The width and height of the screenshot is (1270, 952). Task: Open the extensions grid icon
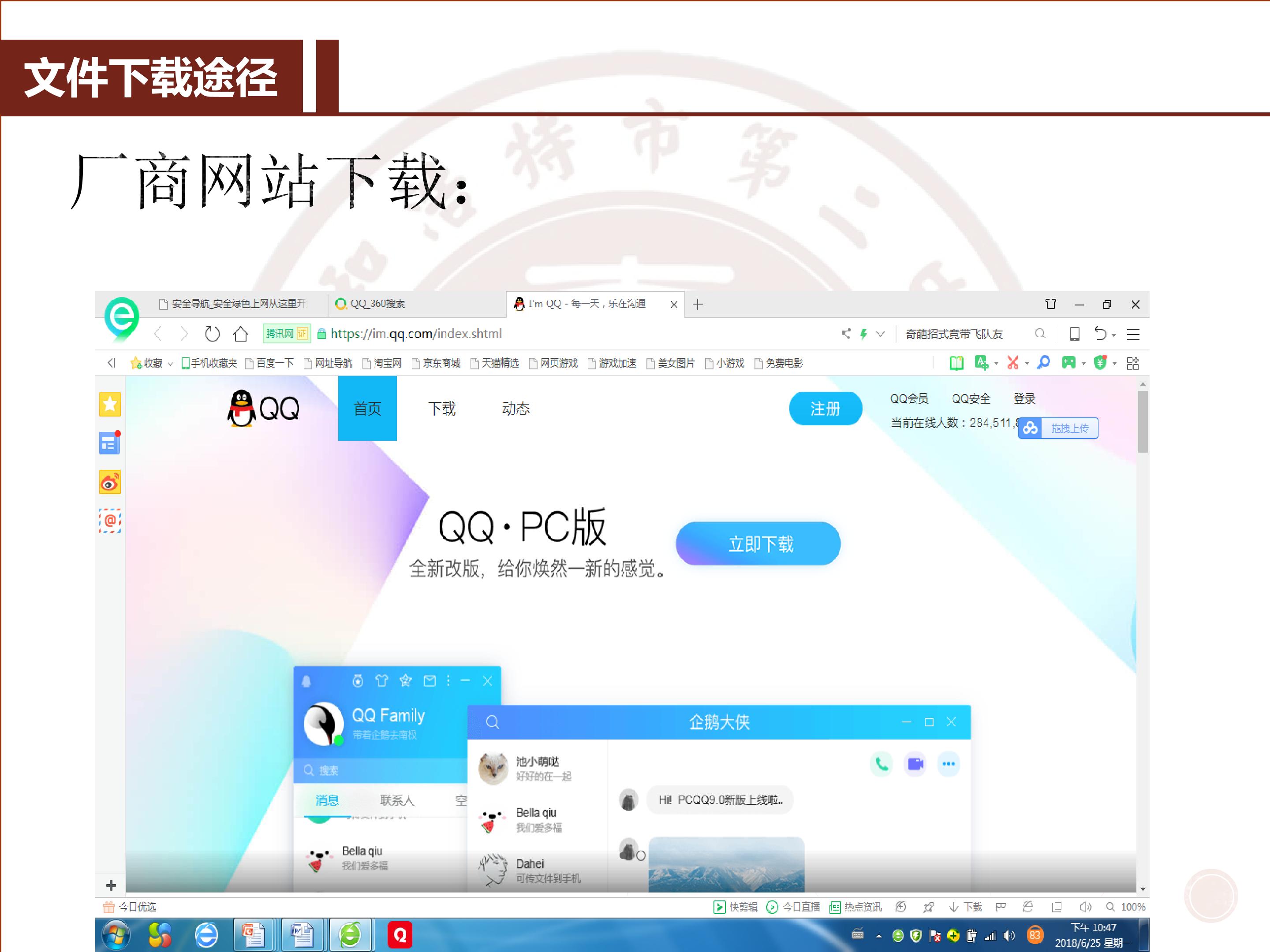1133,363
